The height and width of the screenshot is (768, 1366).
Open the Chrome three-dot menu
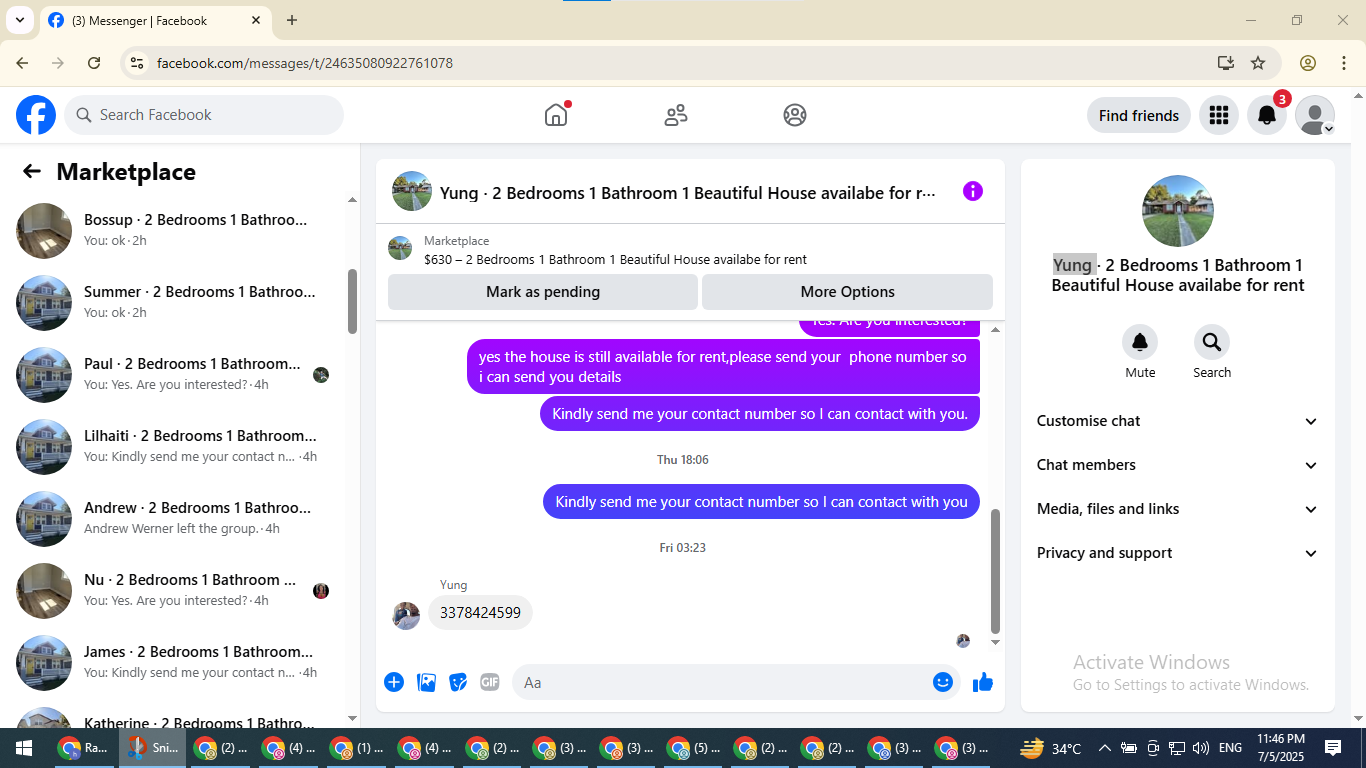1344,63
